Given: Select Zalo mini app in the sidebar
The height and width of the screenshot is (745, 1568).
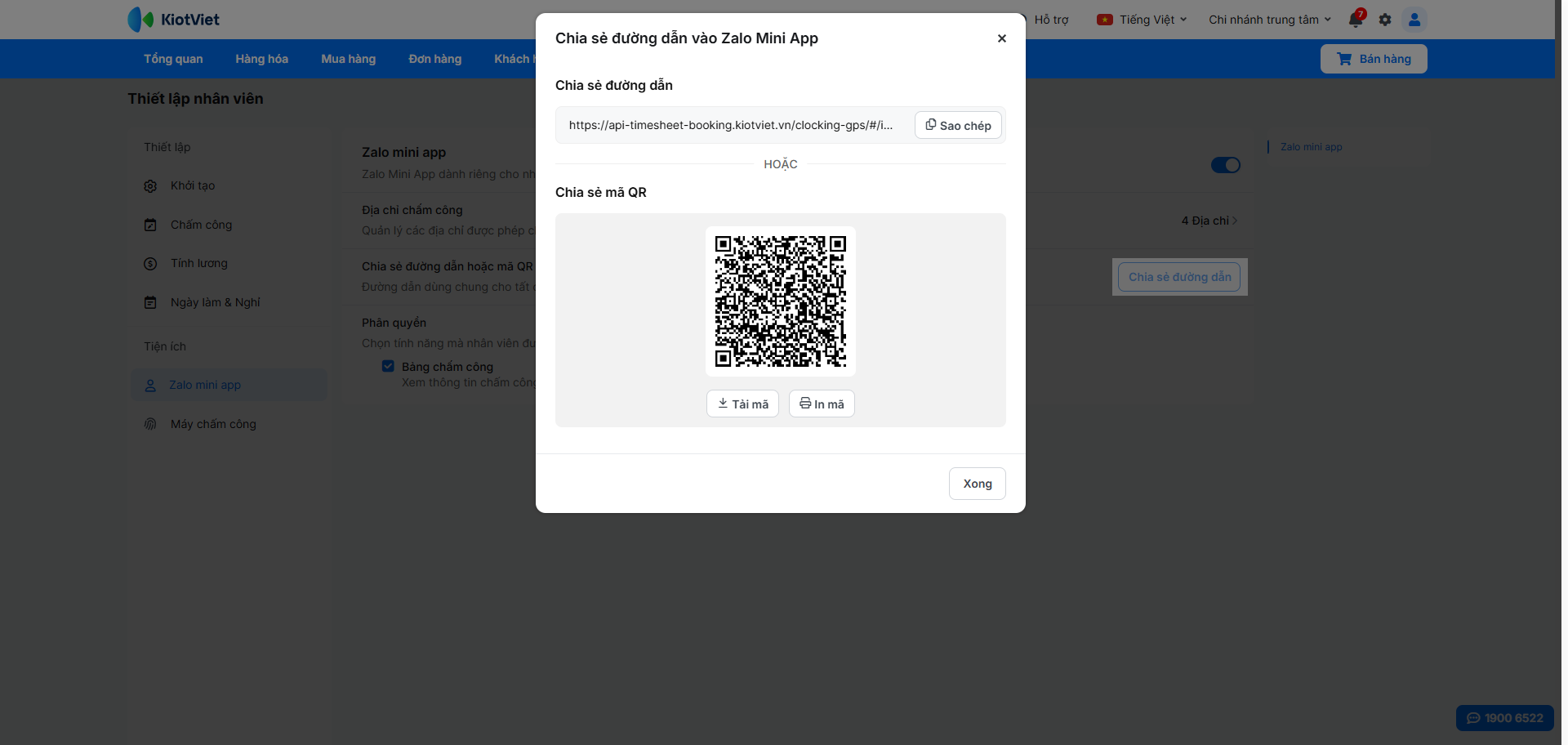Looking at the screenshot, I should pyautogui.click(x=229, y=385).
